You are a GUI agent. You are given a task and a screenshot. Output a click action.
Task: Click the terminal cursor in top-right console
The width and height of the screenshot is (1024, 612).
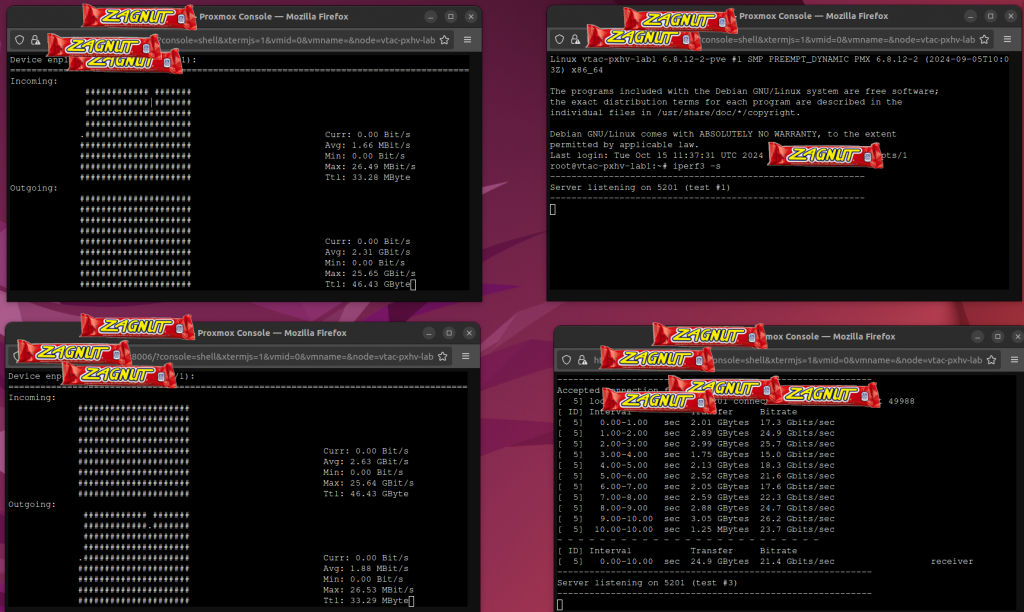pos(553,210)
